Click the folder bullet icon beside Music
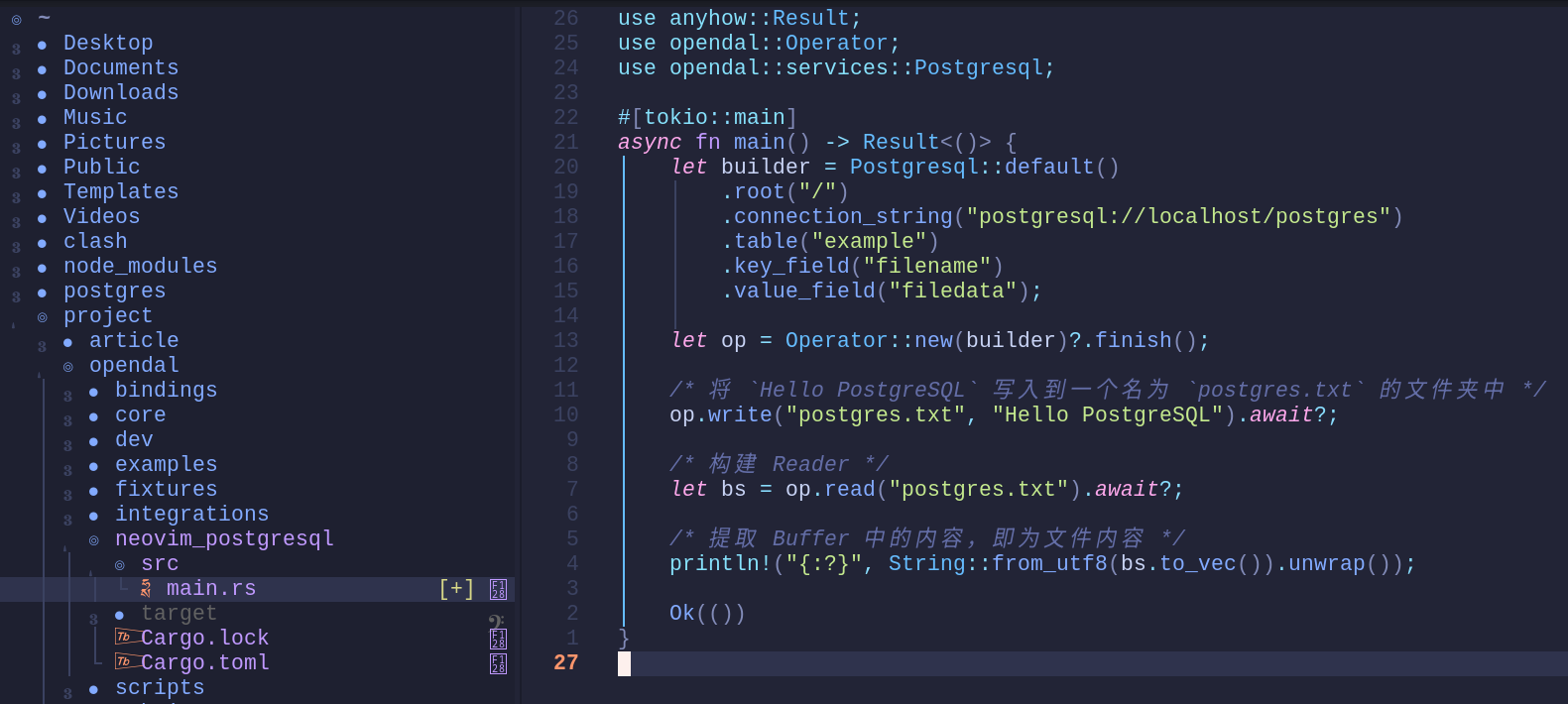 pyautogui.click(x=42, y=119)
